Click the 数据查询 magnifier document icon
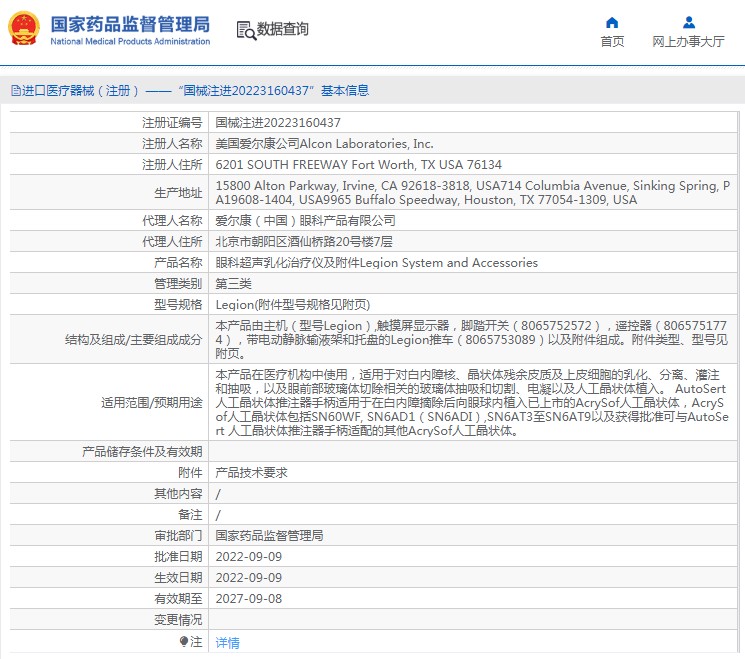The image size is (745, 659). [246, 30]
